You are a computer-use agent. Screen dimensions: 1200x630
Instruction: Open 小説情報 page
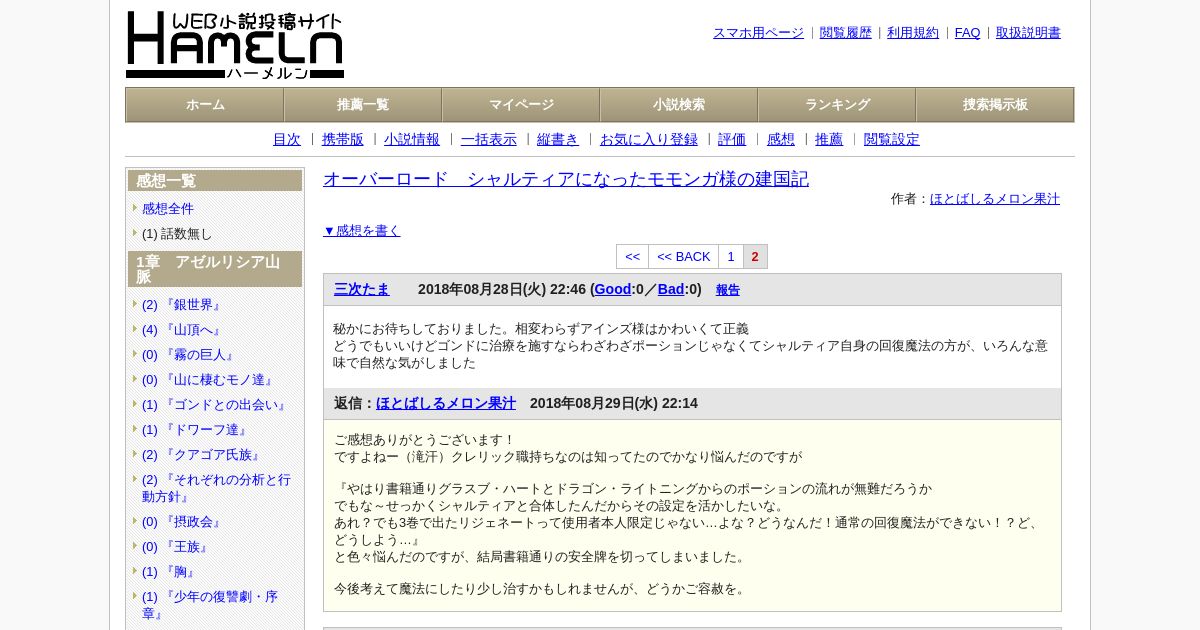(x=412, y=139)
